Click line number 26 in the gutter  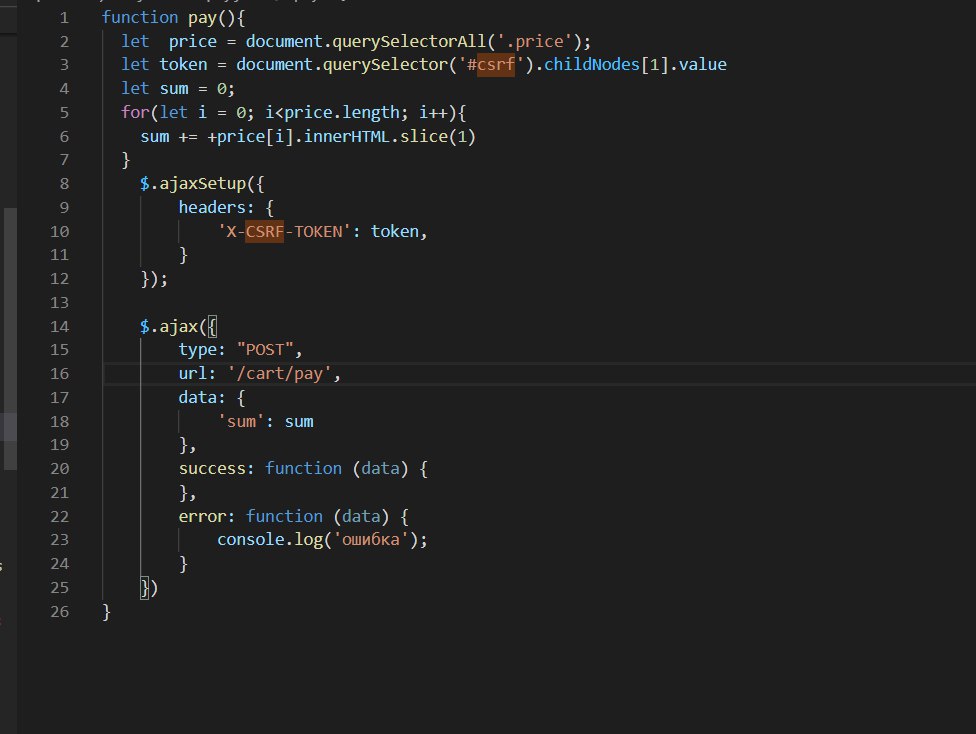pyautogui.click(x=60, y=612)
